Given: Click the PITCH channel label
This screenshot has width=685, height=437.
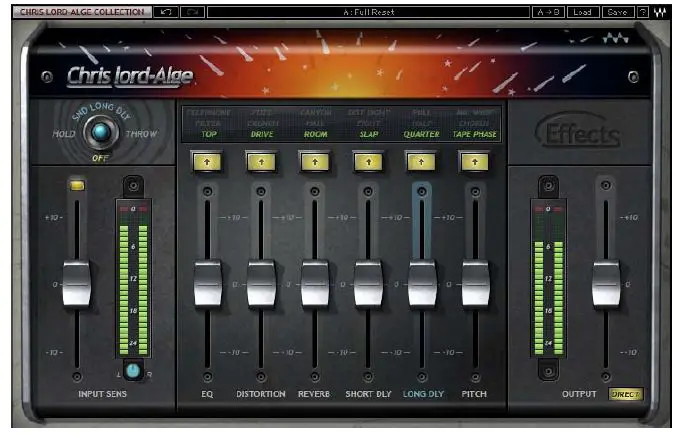Looking at the screenshot, I should pyautogui.click(x=474, y=394).
